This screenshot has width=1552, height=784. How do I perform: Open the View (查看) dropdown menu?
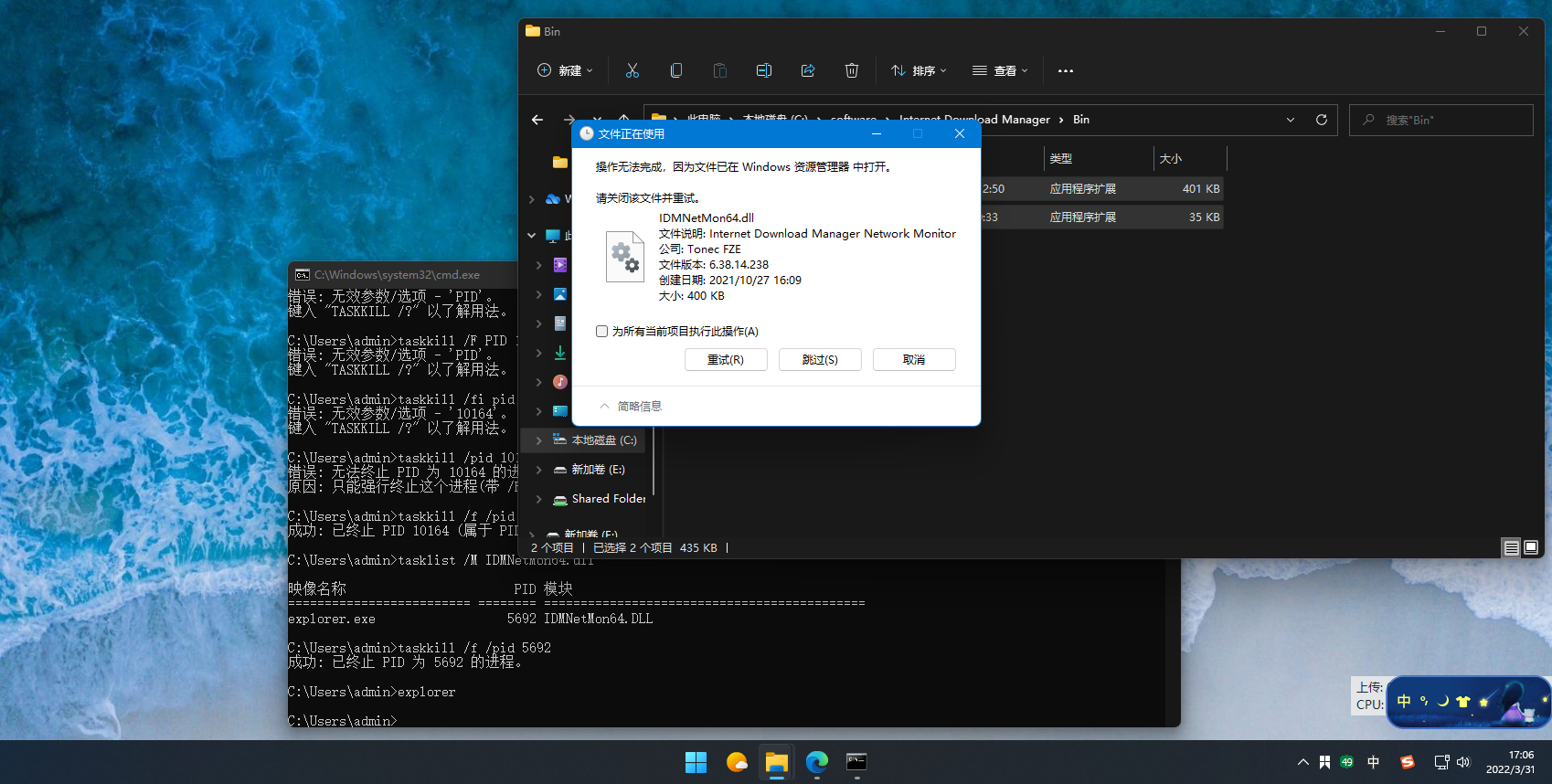[x=1000, y=70]
